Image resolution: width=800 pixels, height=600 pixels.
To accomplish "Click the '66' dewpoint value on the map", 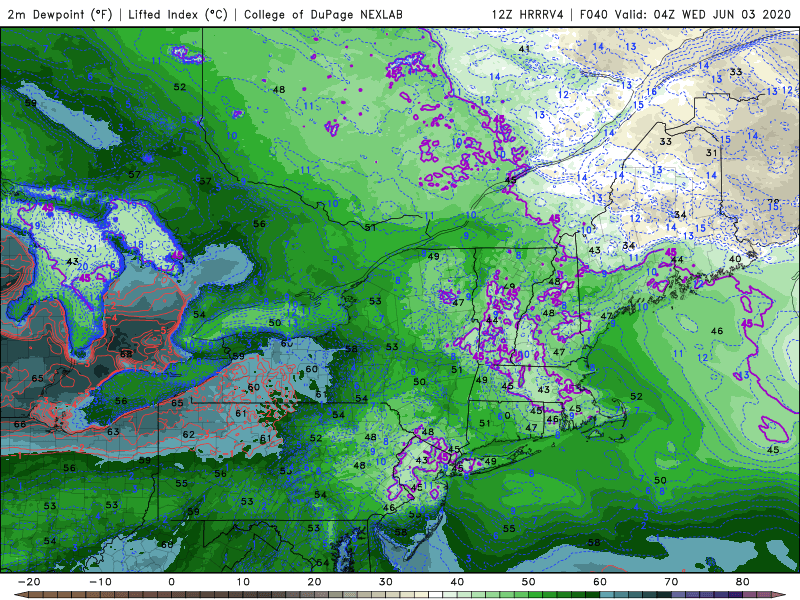I will (x=20, y=424).
